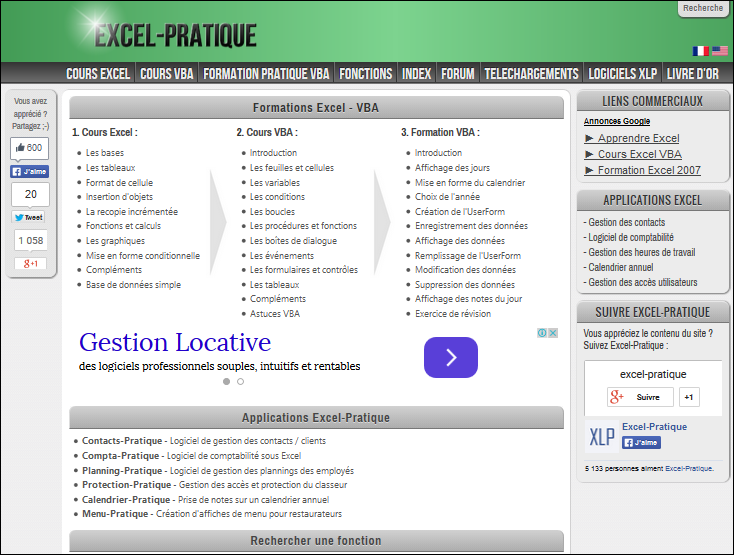Open the INDEX menu item

[416, 74]
